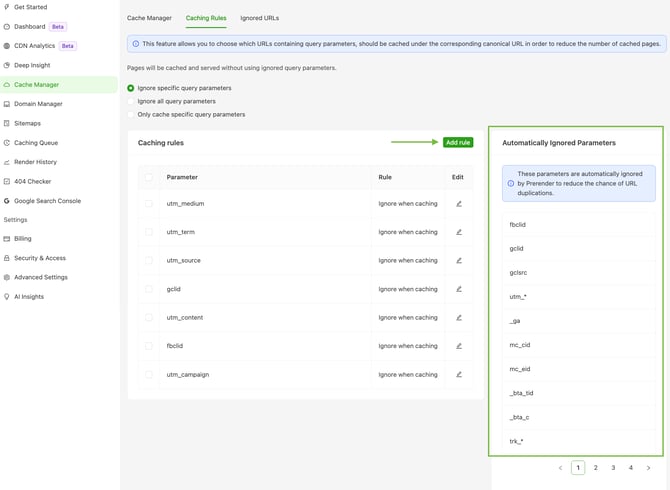
Task: Open the Cache Manager tab
Action: click(149, 18)
